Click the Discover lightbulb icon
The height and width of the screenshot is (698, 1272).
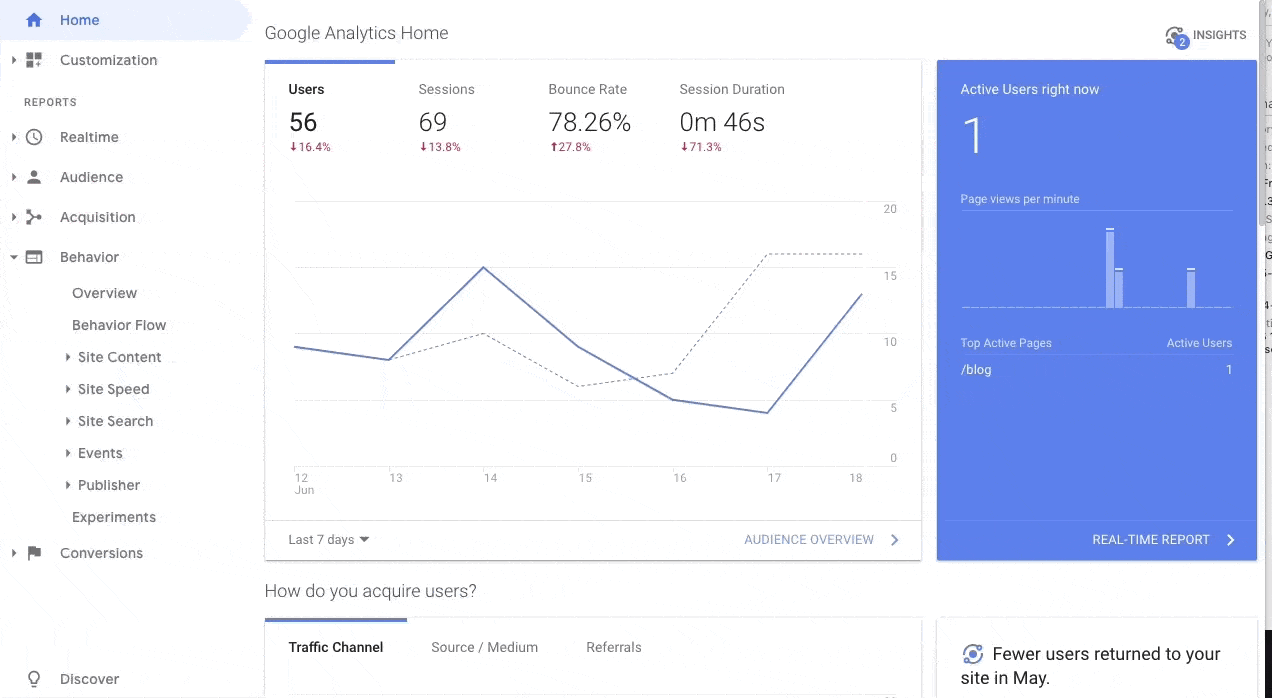(x=34, y=679)
